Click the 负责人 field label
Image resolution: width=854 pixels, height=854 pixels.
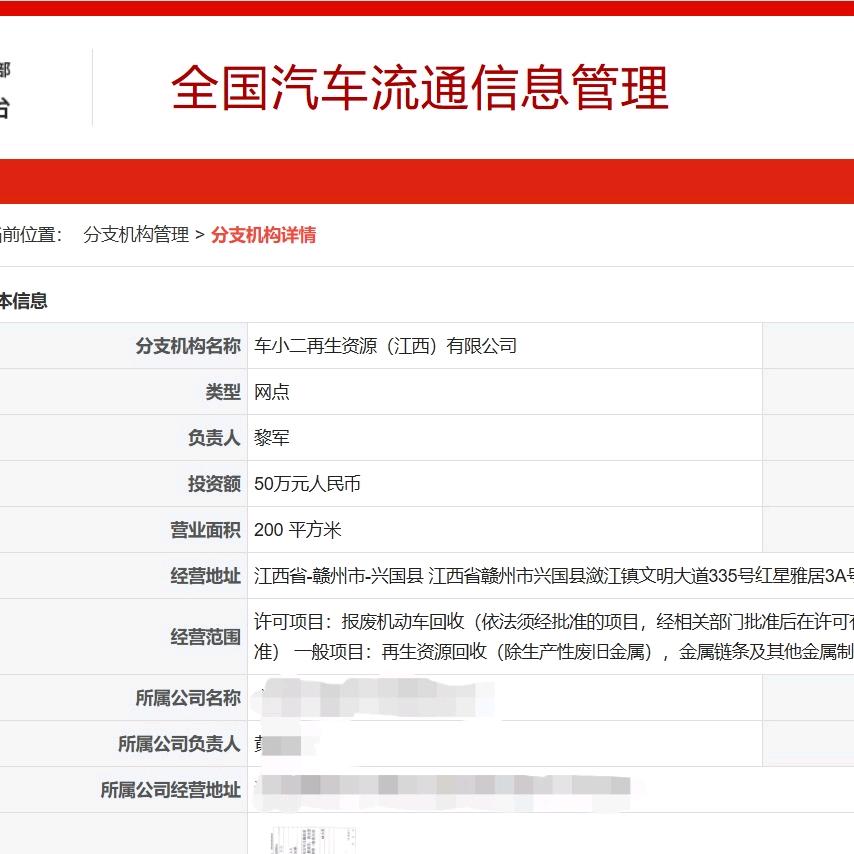click(214, 437)
